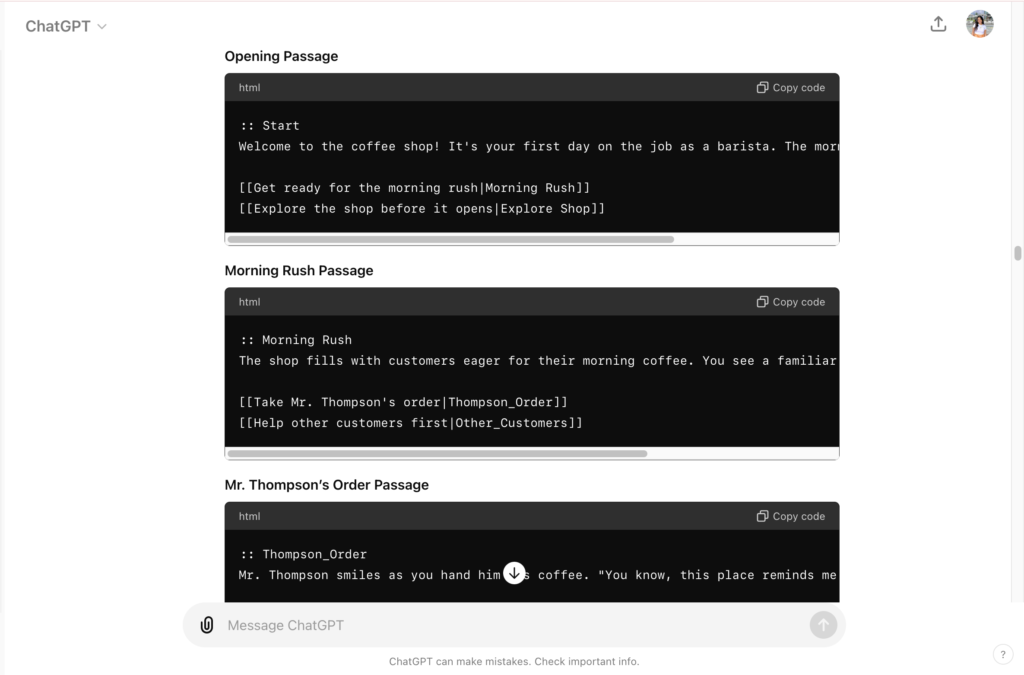1024x675 pixels.
Task: Open the ChatGPT model selector dropdown
Action: point(65,27)
